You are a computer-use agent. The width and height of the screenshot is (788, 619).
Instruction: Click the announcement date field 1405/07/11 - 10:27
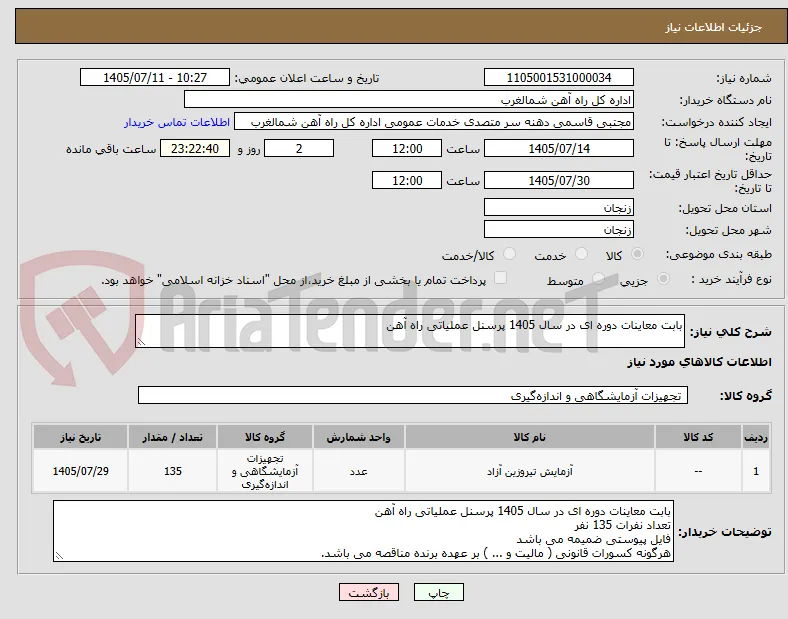click(155, 77)
